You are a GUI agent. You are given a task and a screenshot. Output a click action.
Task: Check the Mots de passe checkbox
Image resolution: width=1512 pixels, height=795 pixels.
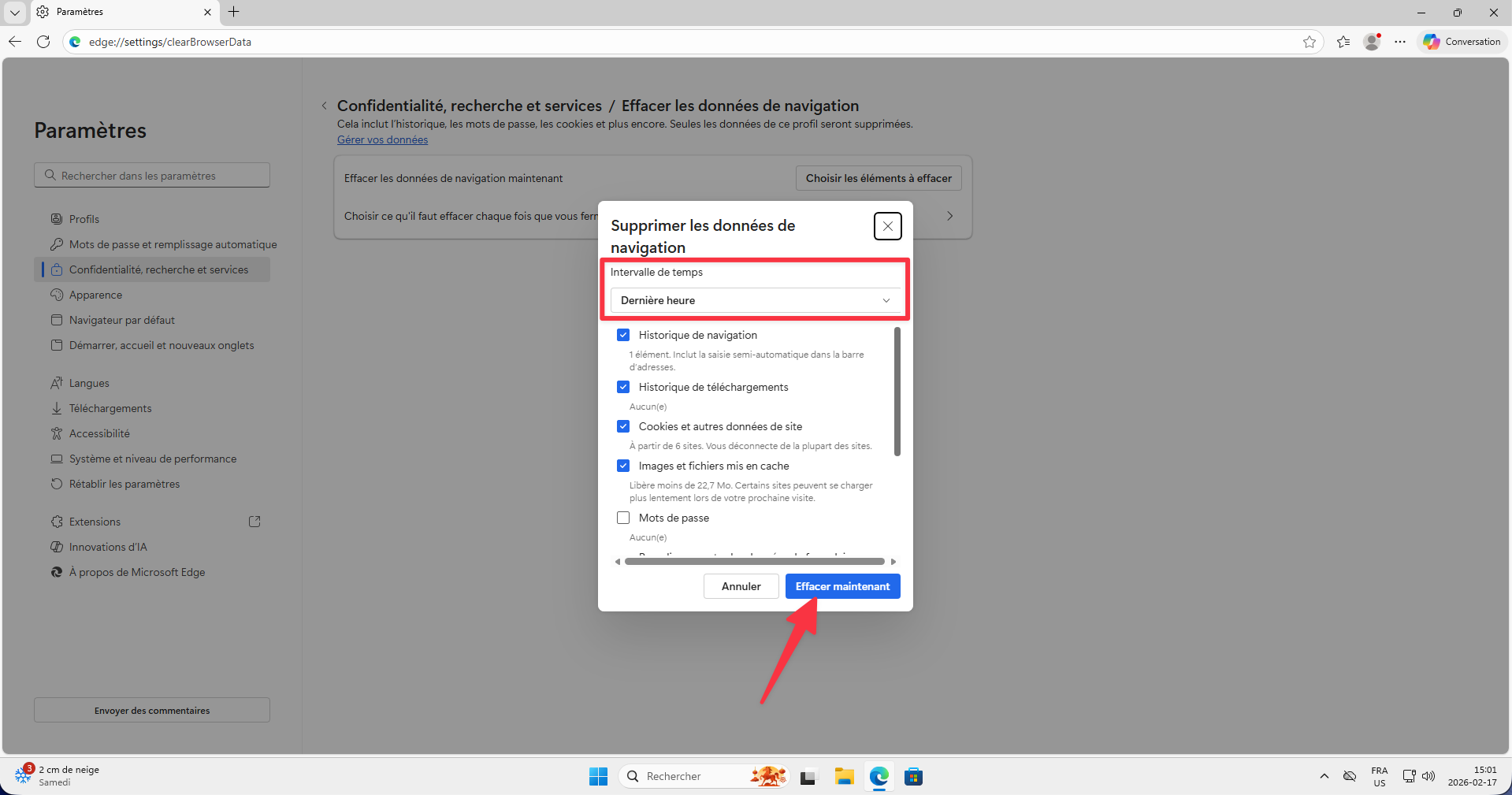[x=623, y=518]
